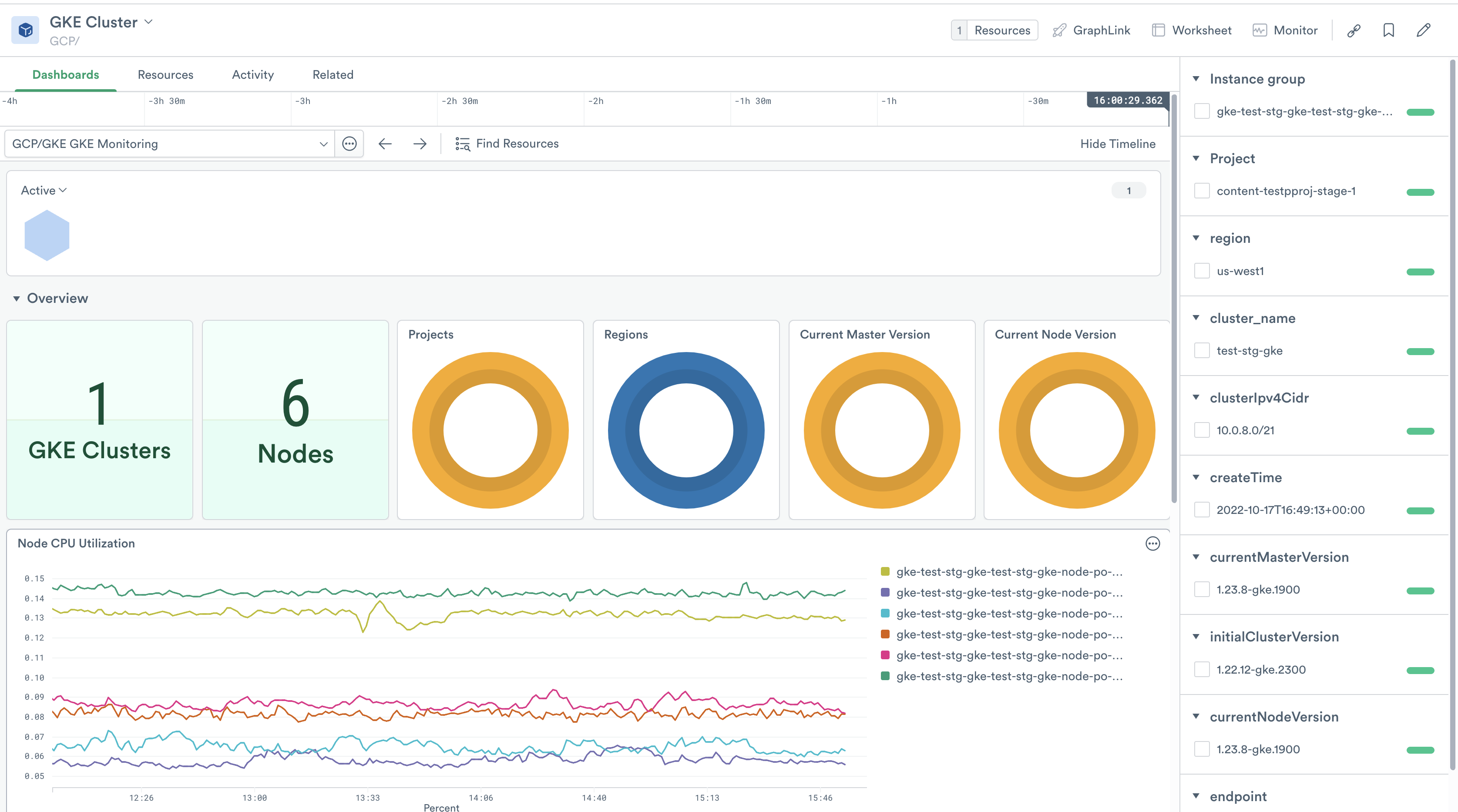
Task: Check gke-test-stg instance group checkbox
Action: pyautogui.click(x=1202, y=111)
